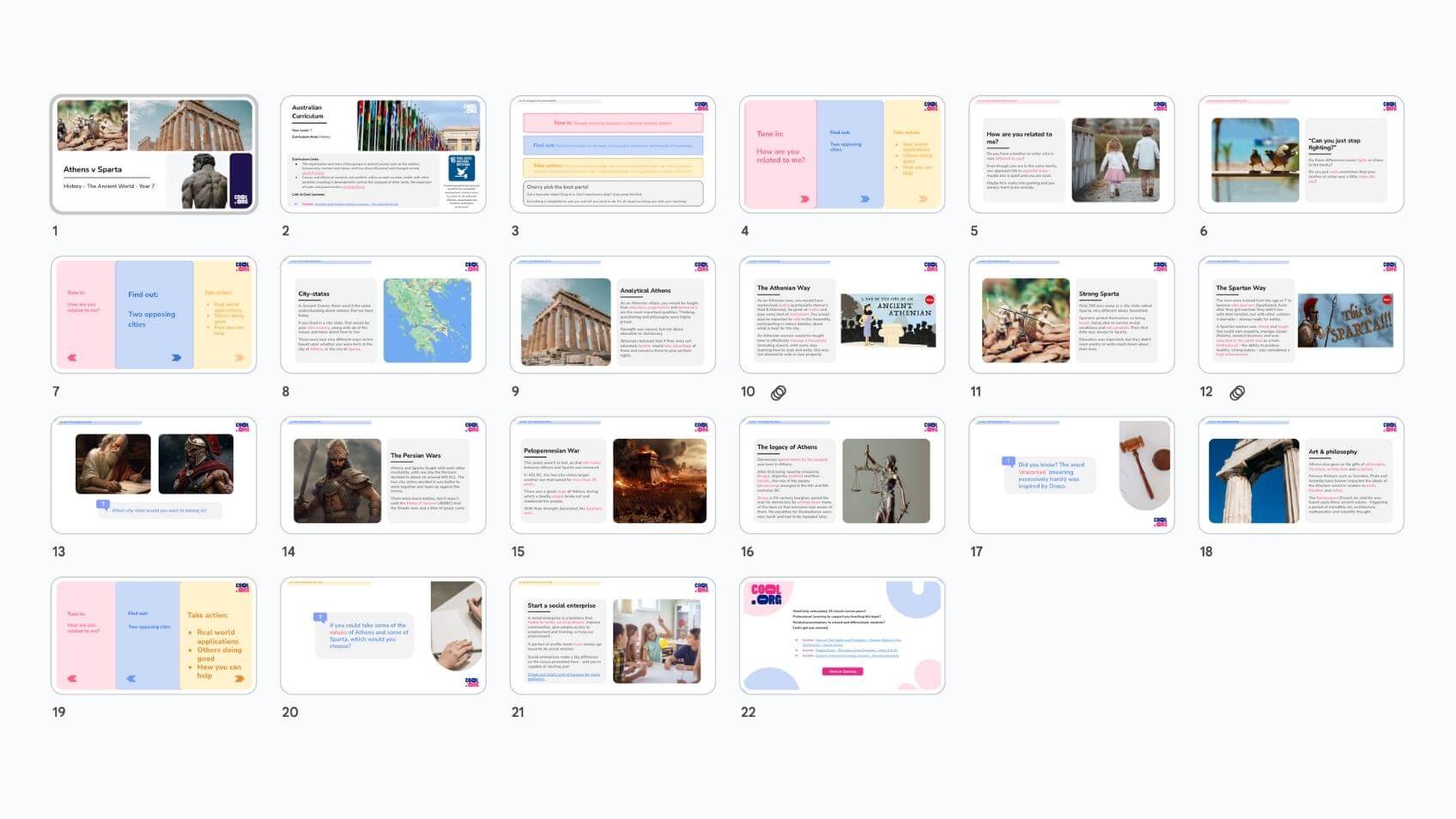Choose the Strong Sparta slide
Viewport: 1456px width, 819px height.
(1071, 315)
